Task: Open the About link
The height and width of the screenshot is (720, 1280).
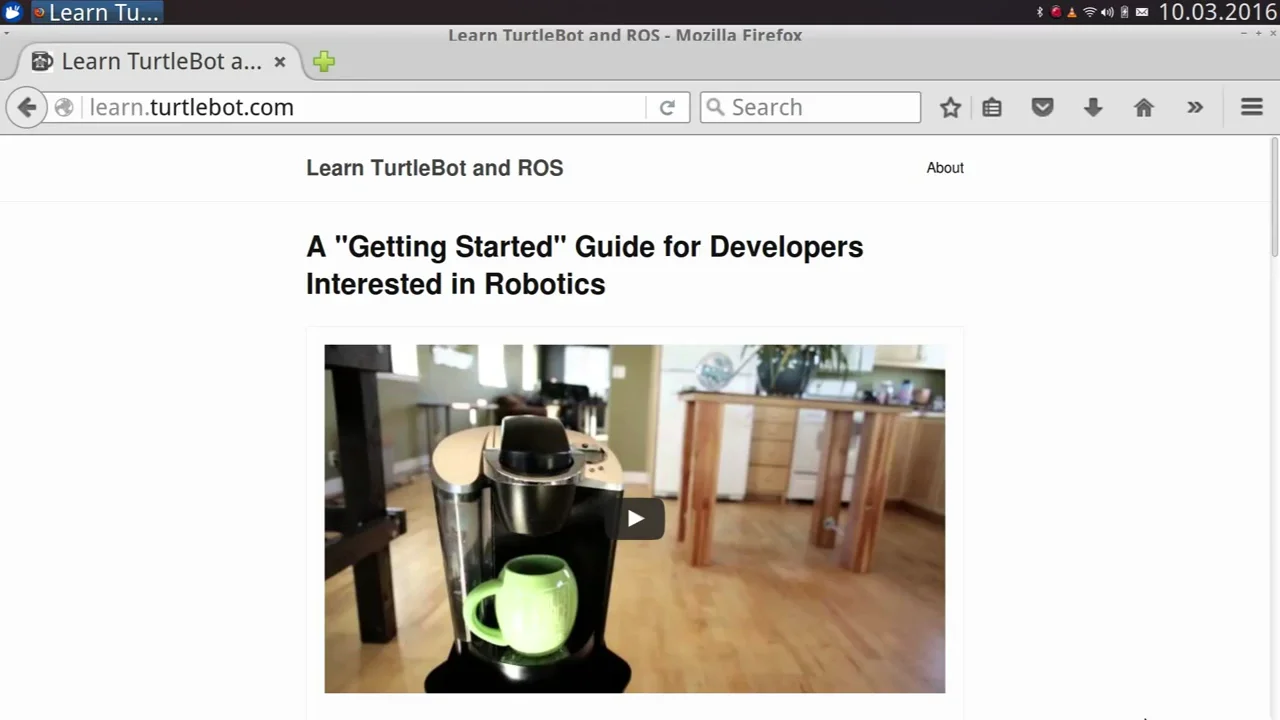Action: click(945, 168)
